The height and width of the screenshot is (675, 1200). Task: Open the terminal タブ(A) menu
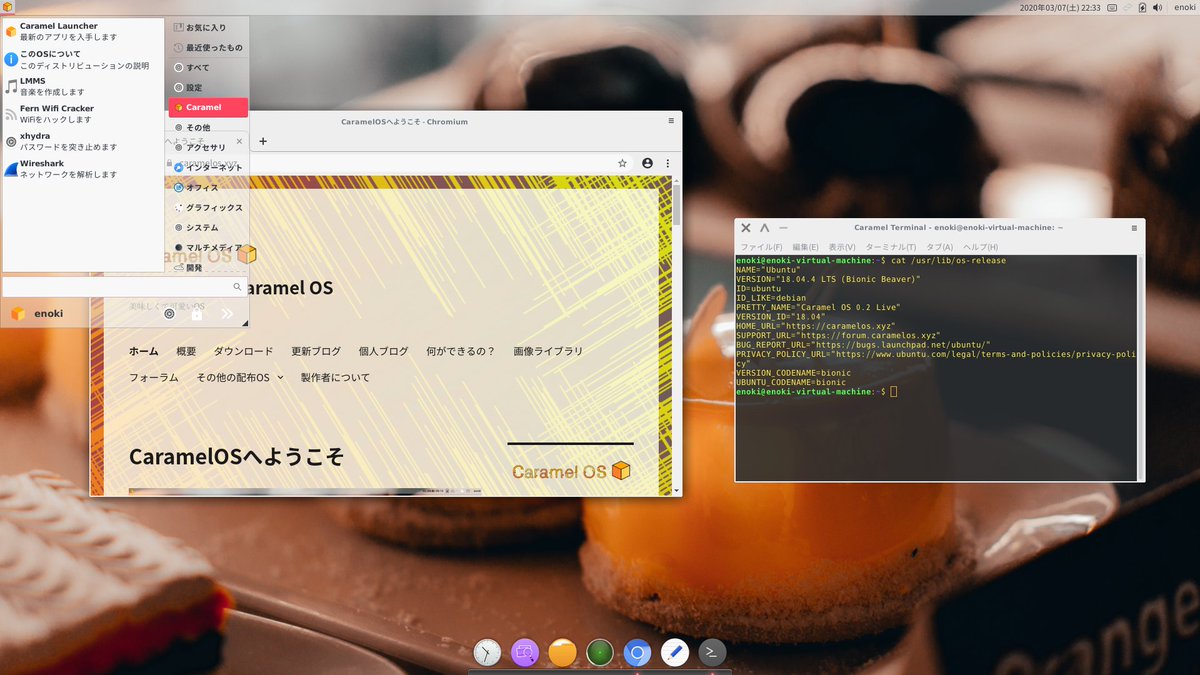click(940, 247)
